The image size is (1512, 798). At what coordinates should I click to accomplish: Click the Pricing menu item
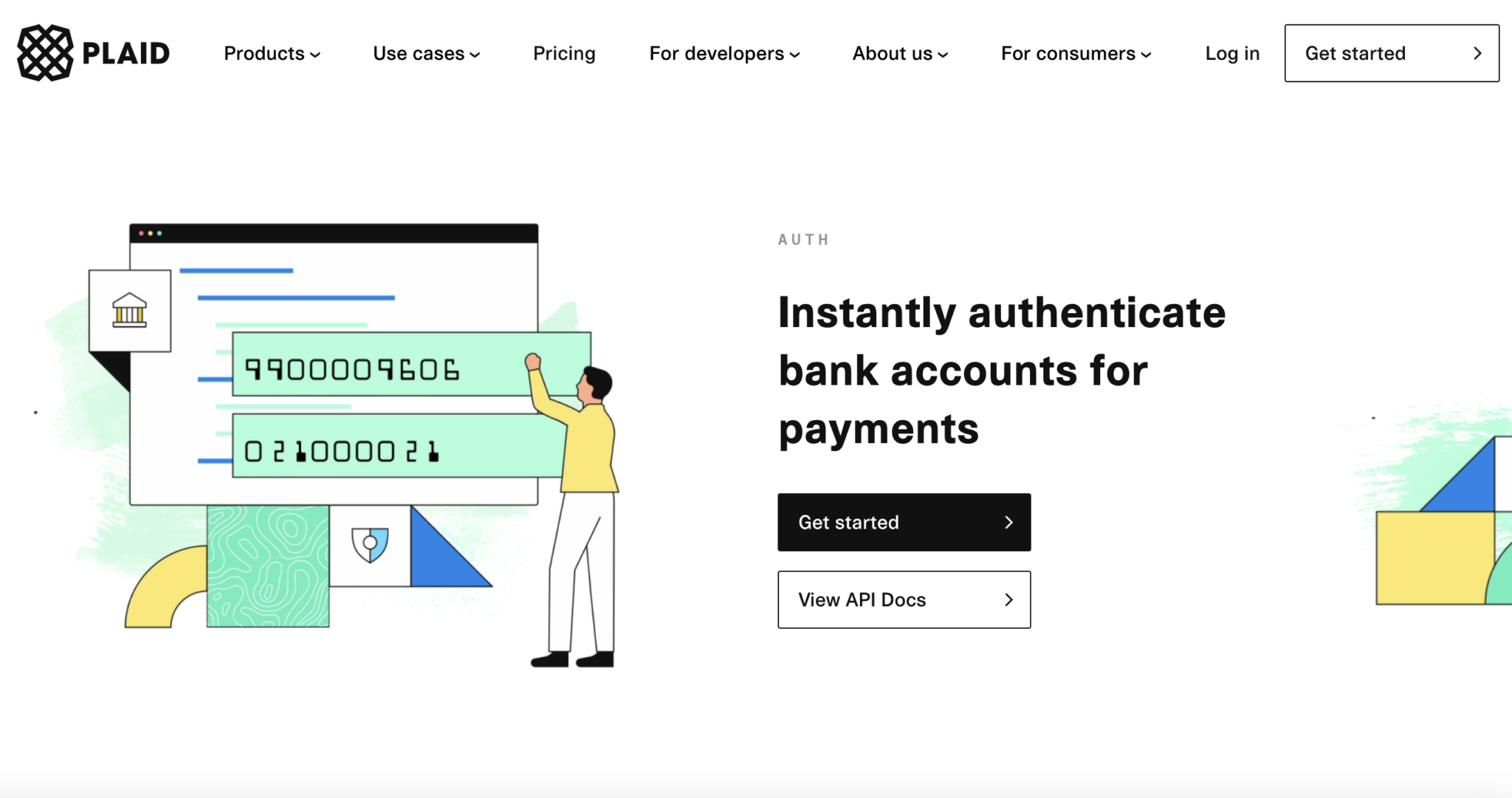(566, 53)
